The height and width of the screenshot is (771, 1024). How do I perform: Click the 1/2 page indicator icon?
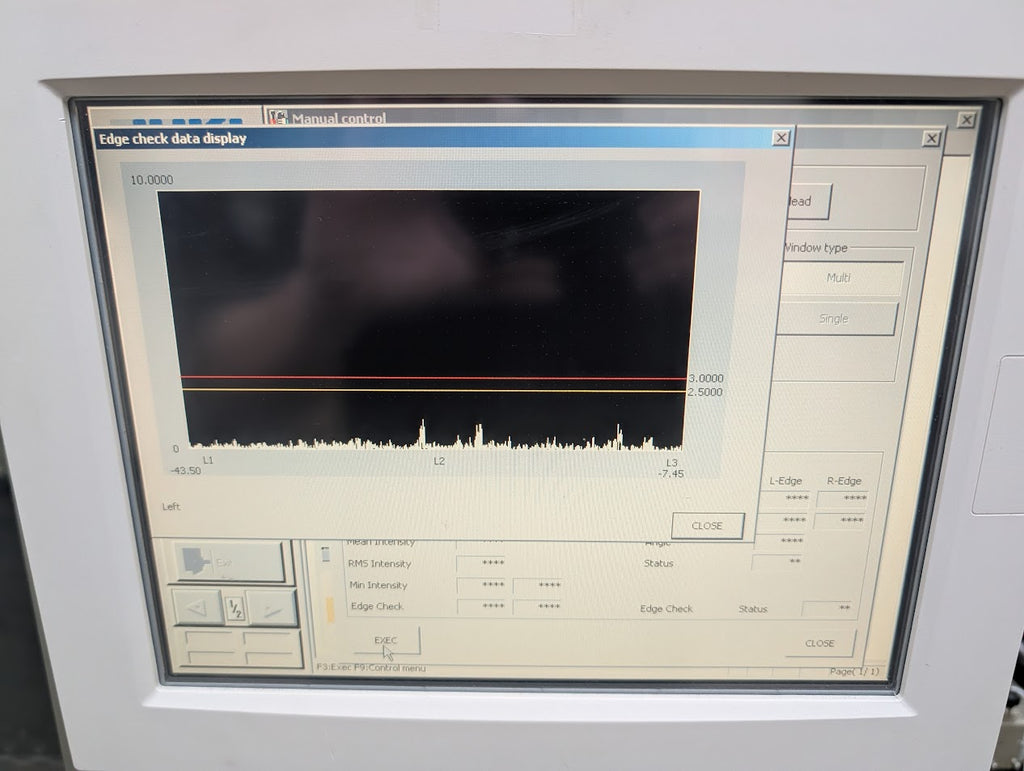click(235, 608)
